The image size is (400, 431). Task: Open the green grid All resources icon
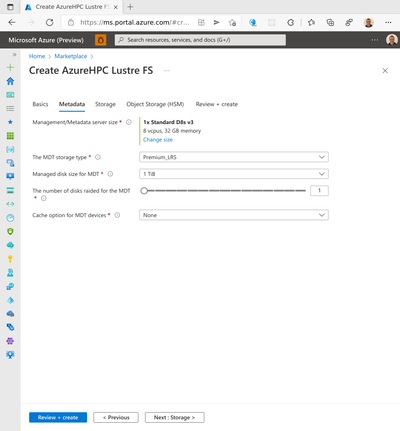(x=10, y=136)
